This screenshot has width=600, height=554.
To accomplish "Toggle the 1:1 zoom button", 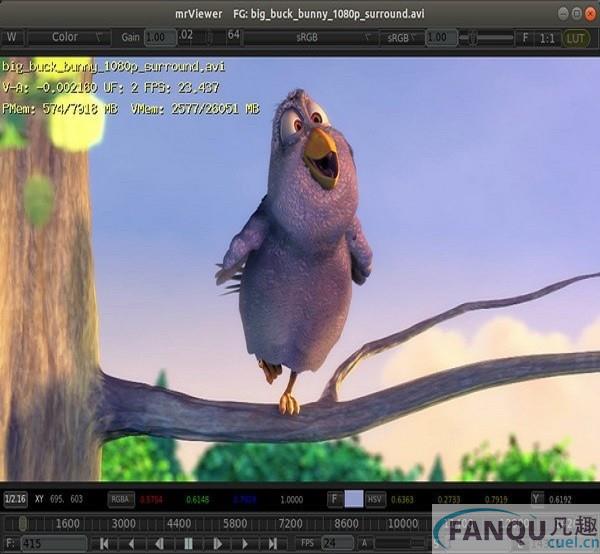I will click(x=547, y=38).
